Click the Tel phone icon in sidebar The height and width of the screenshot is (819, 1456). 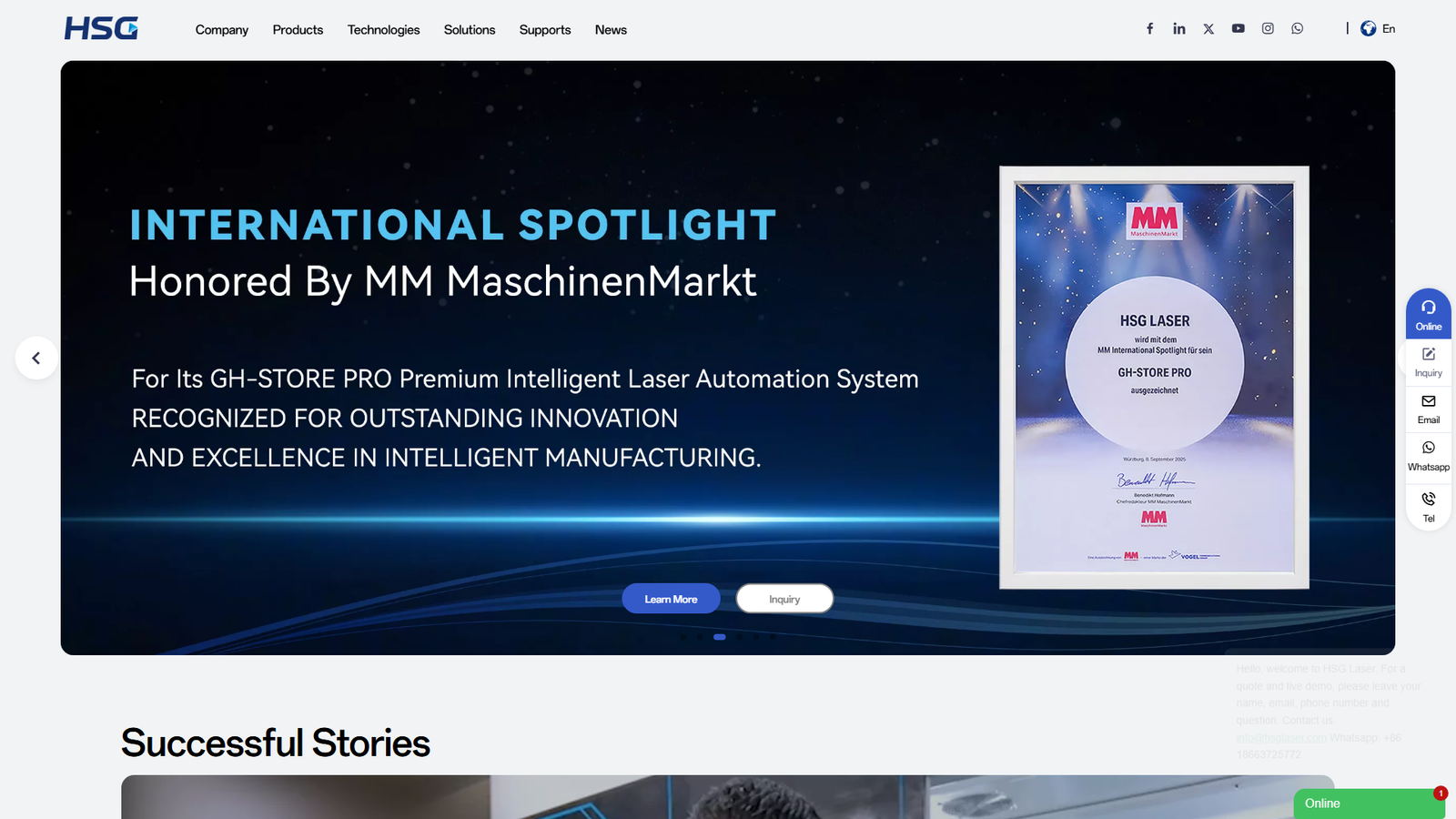[1428, 505]
